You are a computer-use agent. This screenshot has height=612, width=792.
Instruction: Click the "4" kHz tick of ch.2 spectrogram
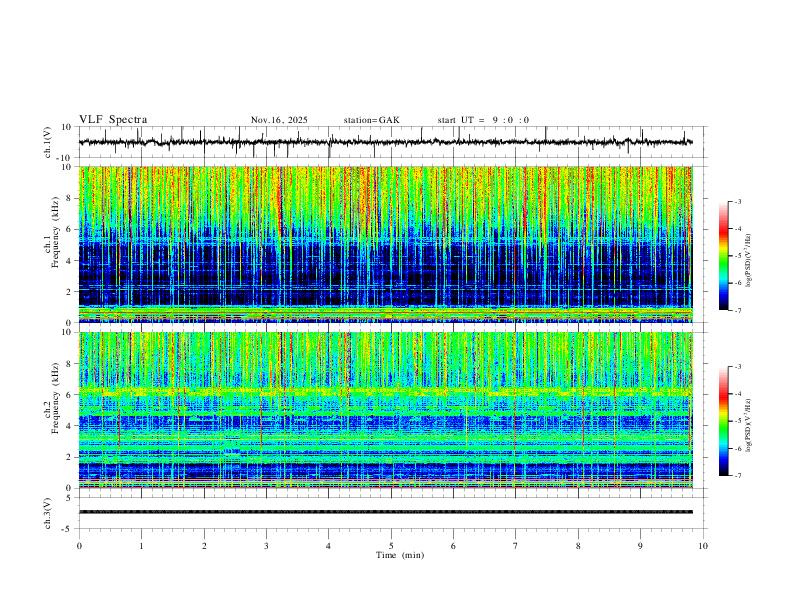click(69, 426)
